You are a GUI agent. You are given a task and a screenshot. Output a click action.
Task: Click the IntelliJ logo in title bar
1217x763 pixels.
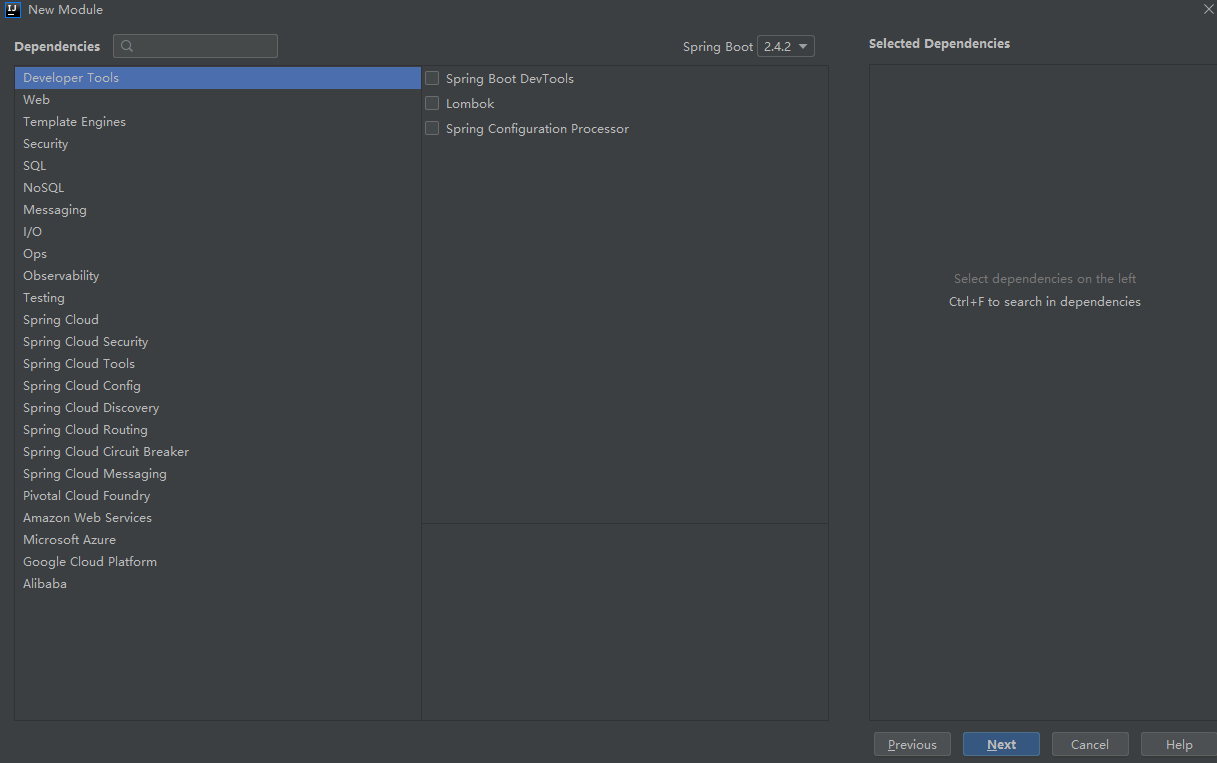click(x=13, y=10)
